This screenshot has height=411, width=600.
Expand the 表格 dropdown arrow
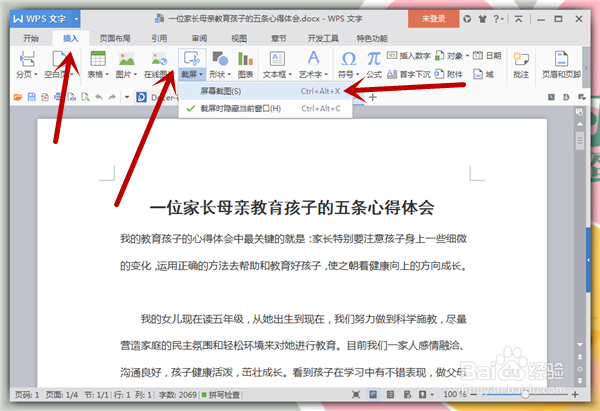108,74
